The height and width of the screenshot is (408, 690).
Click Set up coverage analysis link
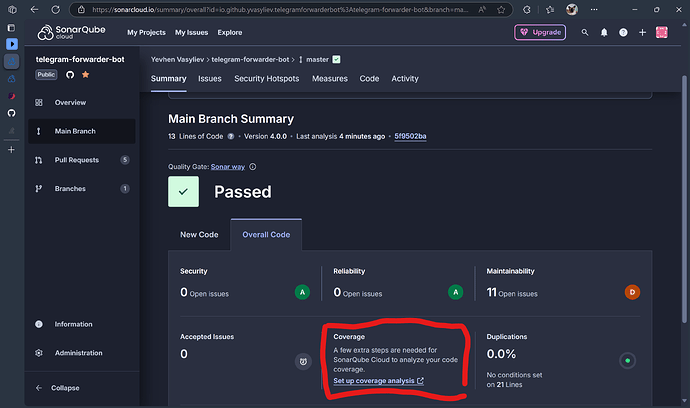tap(378, 381)
